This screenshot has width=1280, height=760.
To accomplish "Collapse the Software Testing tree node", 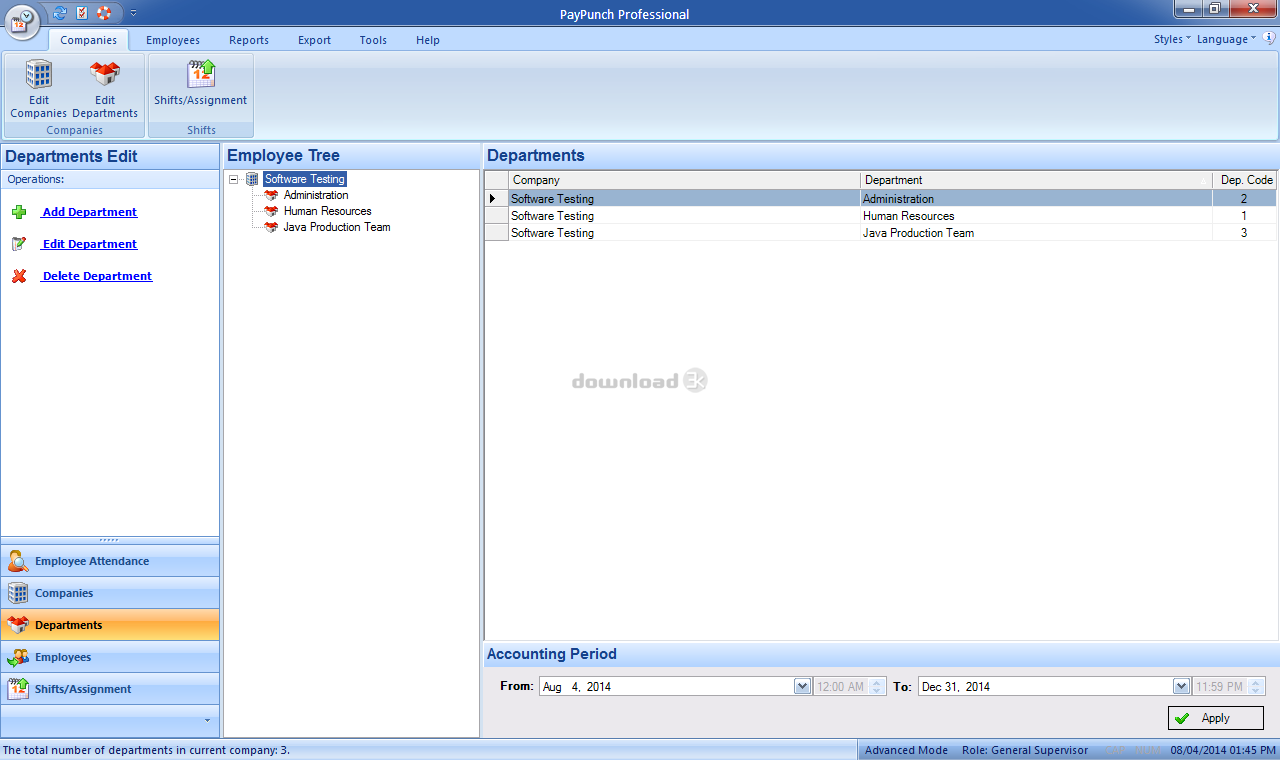I will coord(233,179).
